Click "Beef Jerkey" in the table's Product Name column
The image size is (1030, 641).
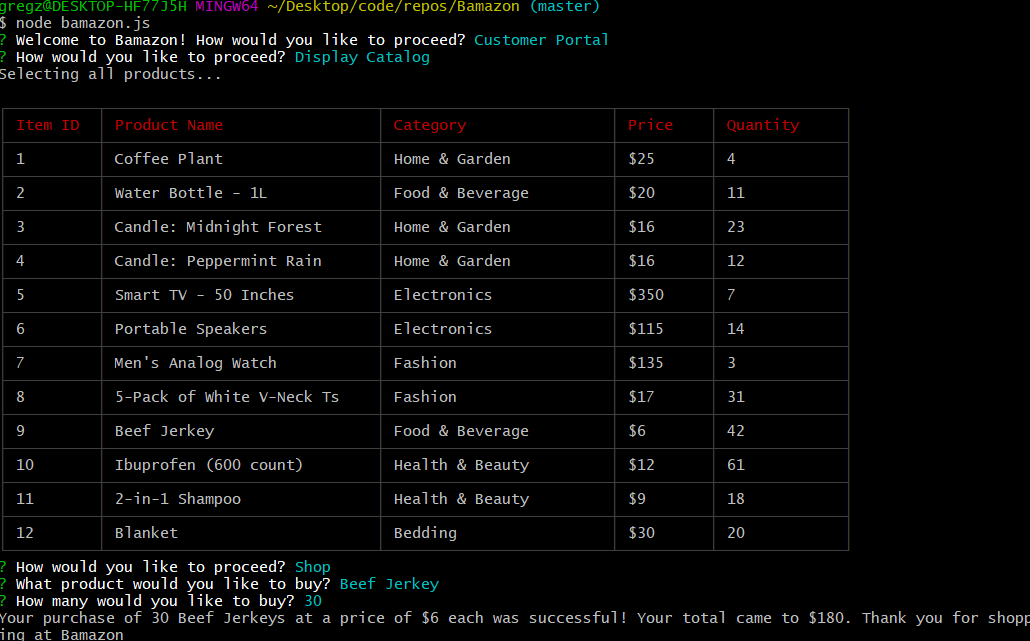click(x=164, y=431)
